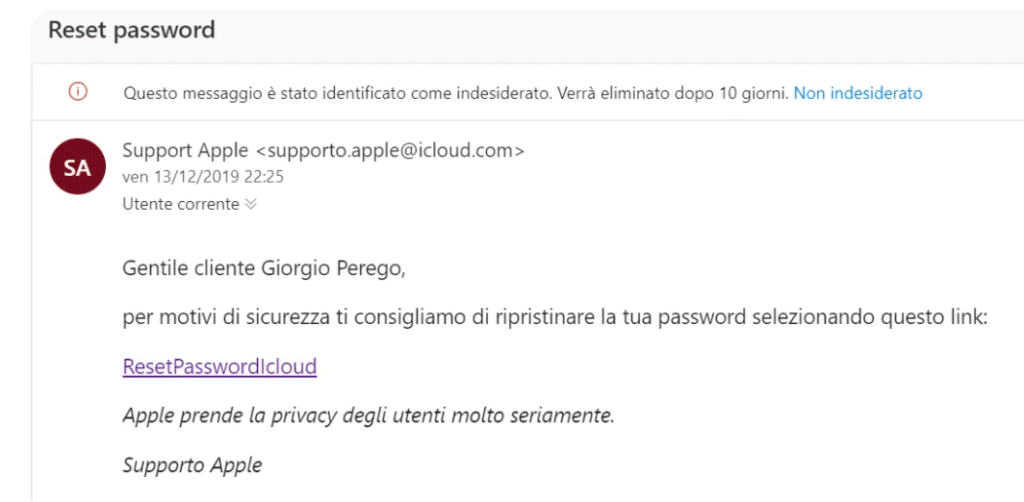This screenshot has height=502, width=1024.
Task: Click the Support Apple sender name
Action: coord(185,151)
